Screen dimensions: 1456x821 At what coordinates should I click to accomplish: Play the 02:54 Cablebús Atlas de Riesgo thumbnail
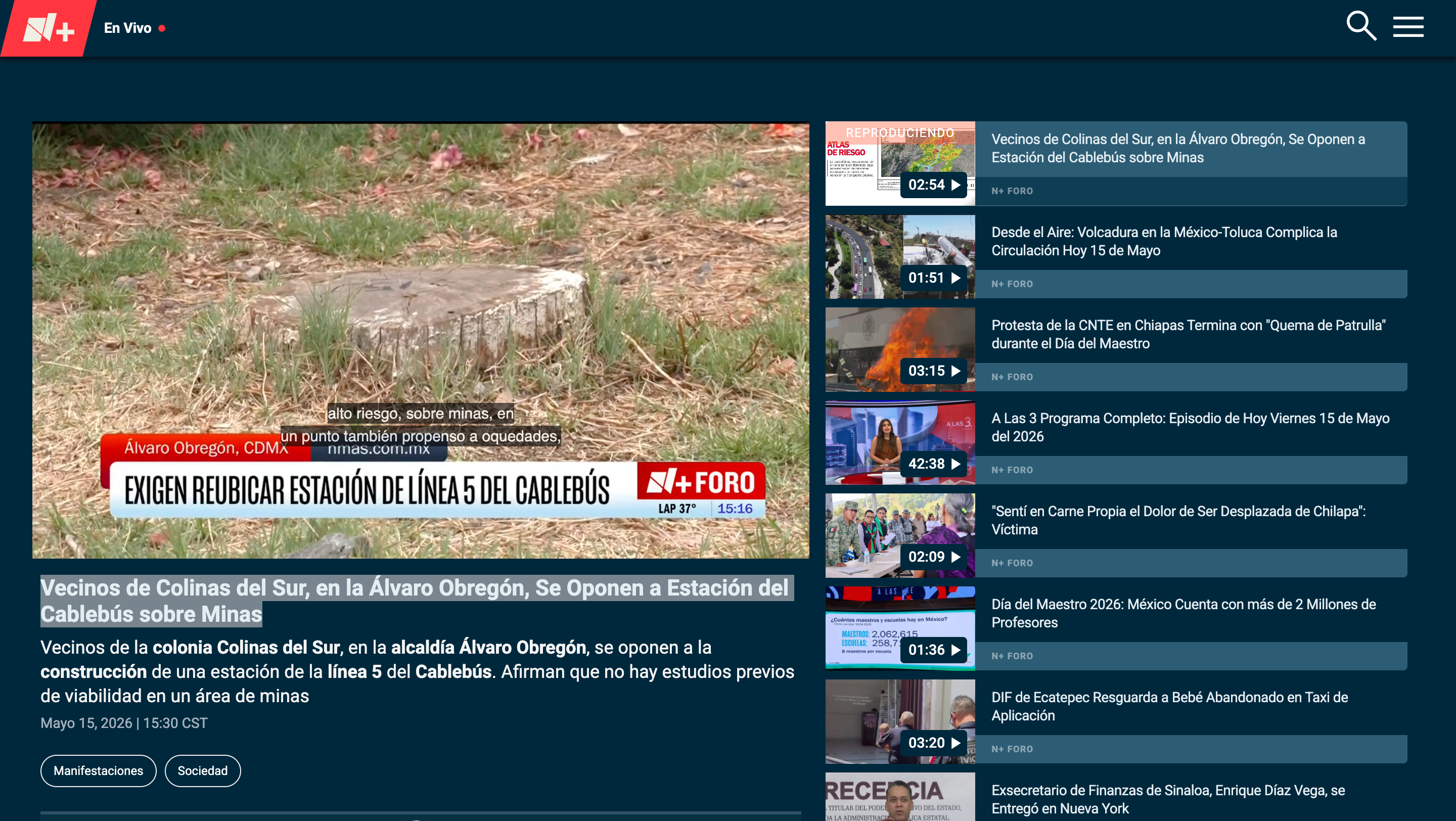click(x=900, y=163)
